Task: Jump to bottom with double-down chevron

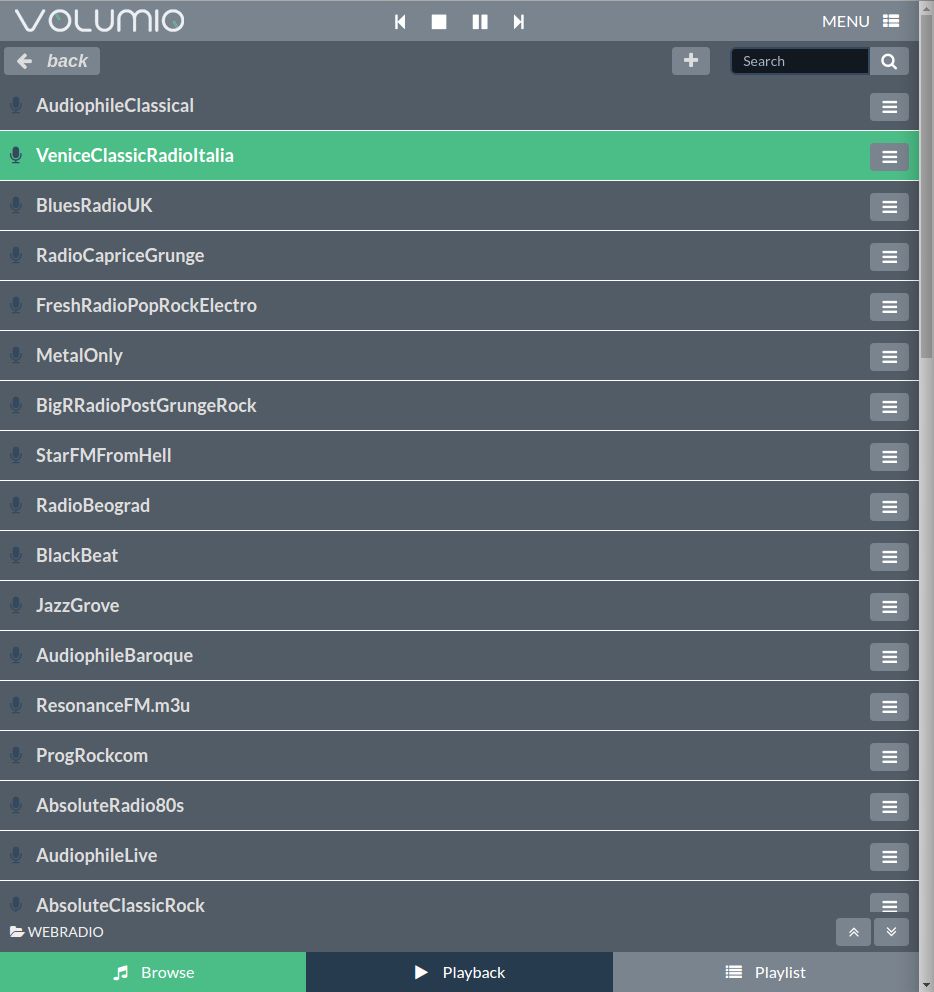Action: (x=891, y=932)
